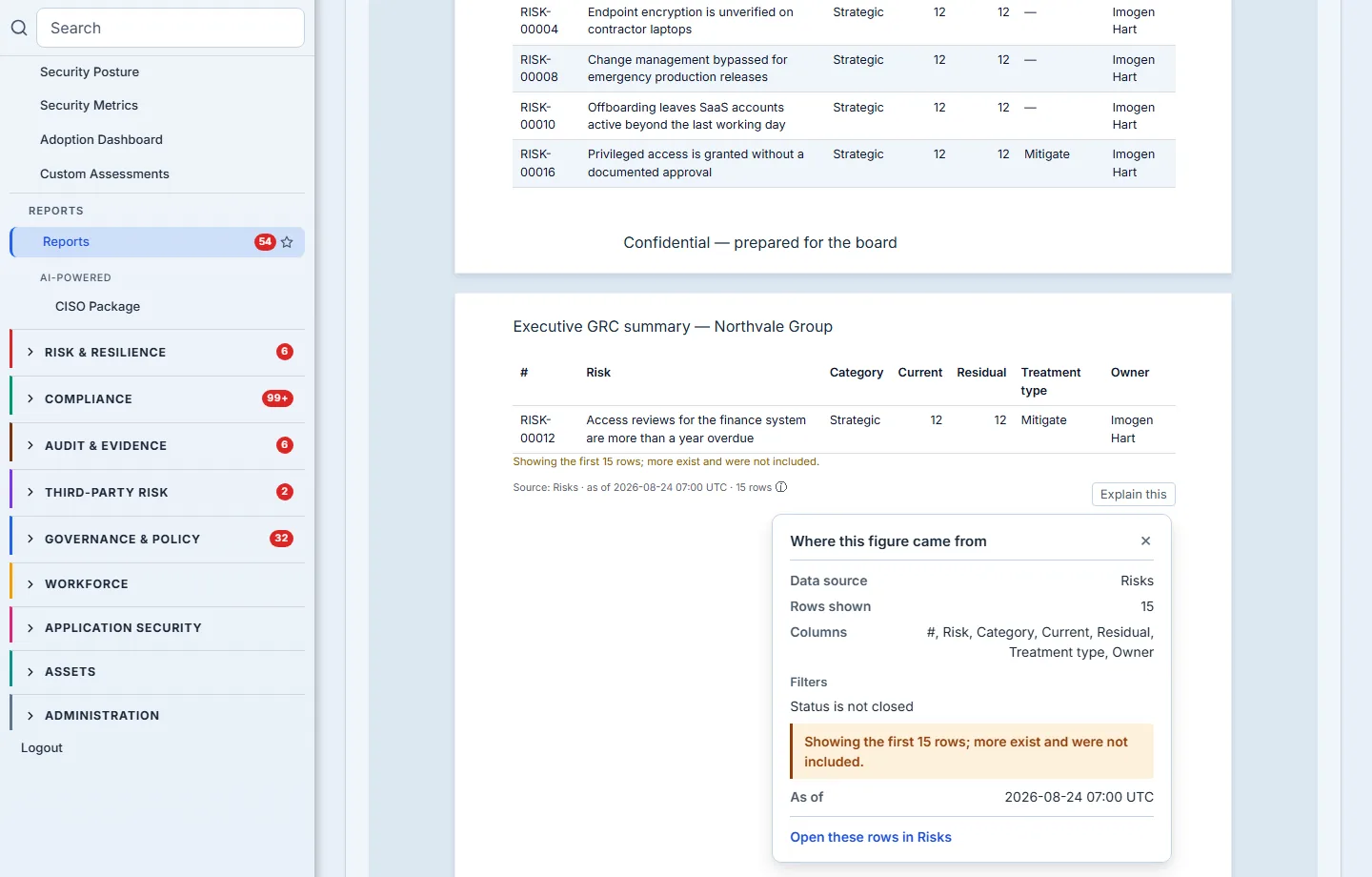
Task: Click 'Change management bypassed' risk text
Action: 688,69
